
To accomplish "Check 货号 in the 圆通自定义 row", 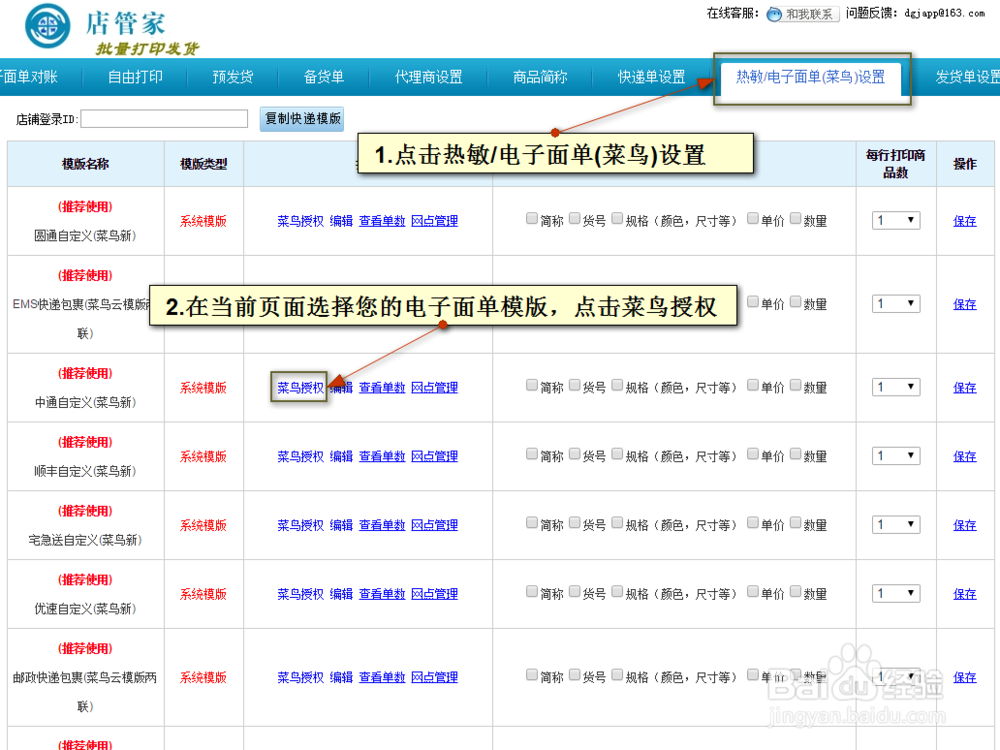I will [x=575, y=219].
